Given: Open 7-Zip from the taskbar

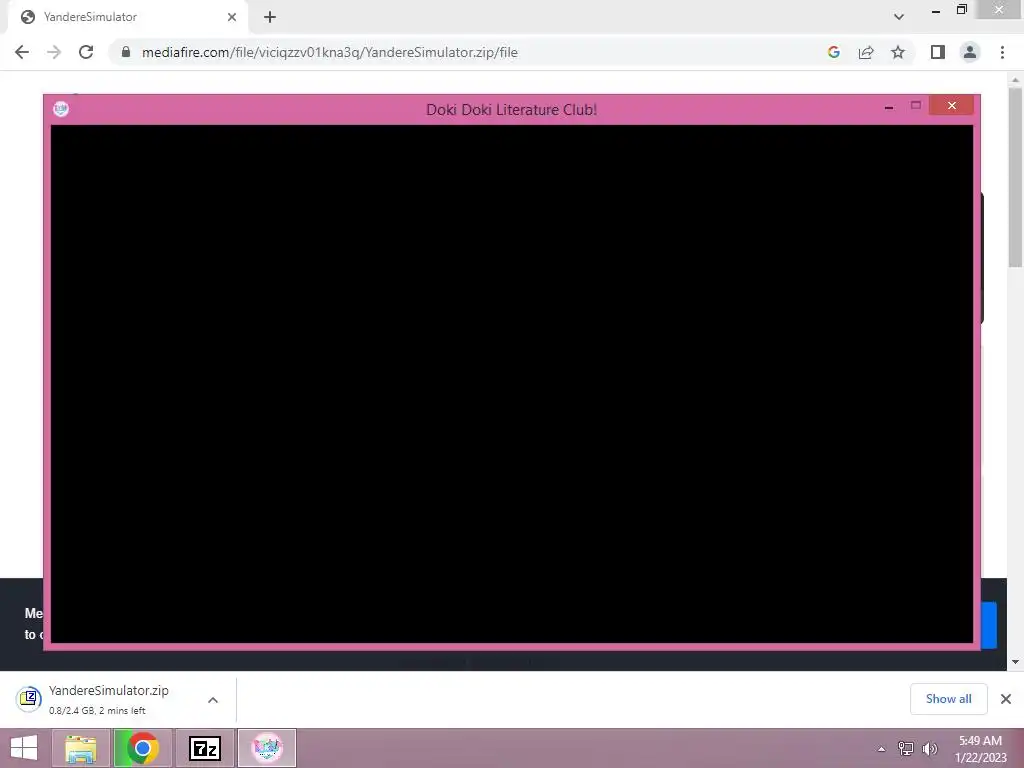Looking at the screenshot, I should (x=204, y=748).
